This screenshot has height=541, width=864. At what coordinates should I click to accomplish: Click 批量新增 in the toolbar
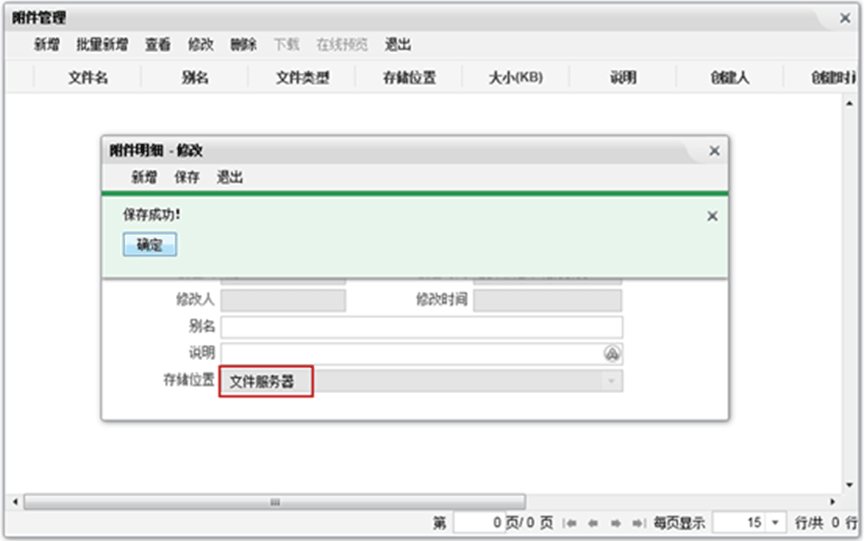pos(102,45)
